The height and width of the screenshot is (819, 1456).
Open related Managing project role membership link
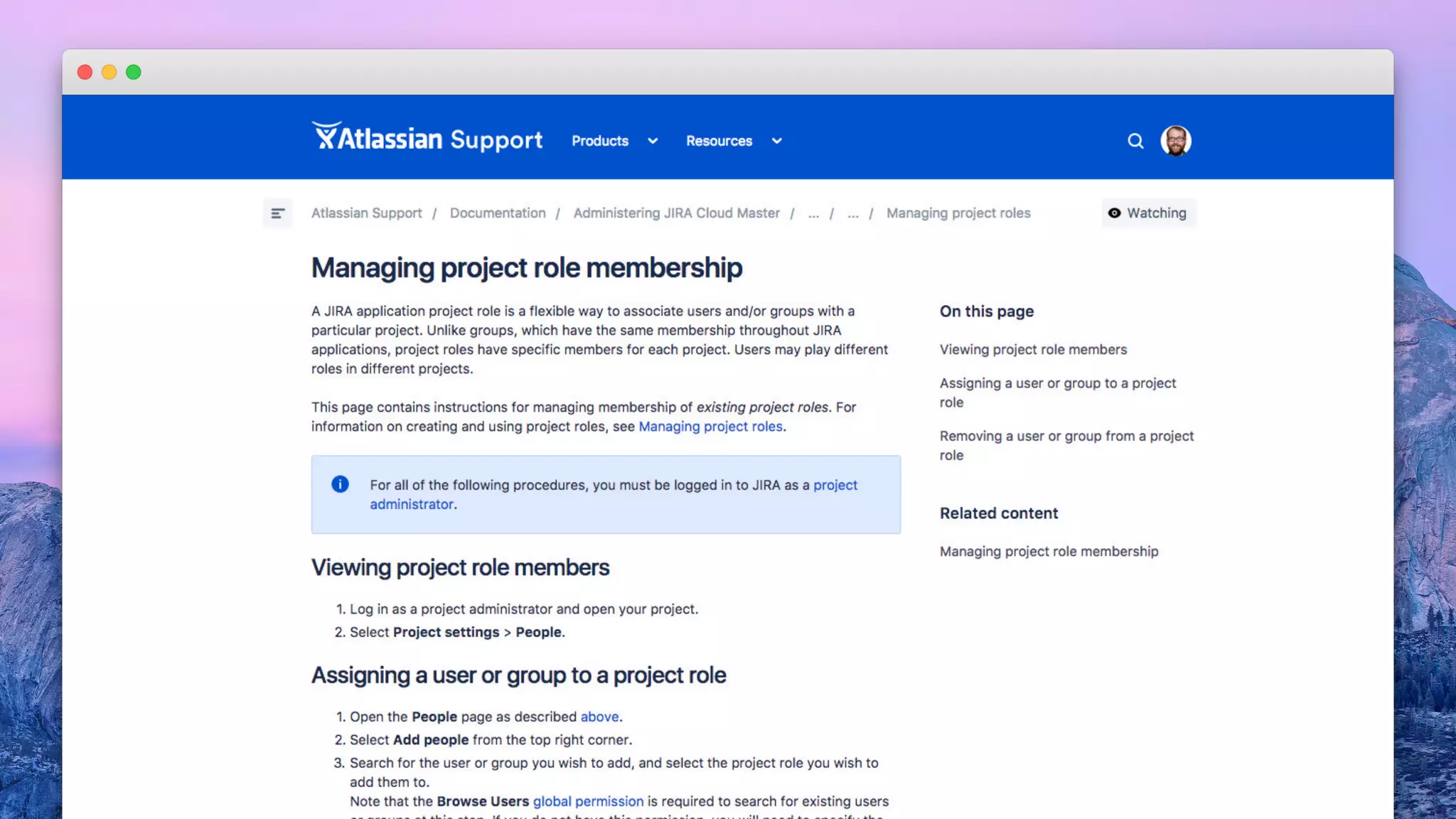click(1049, 552)
